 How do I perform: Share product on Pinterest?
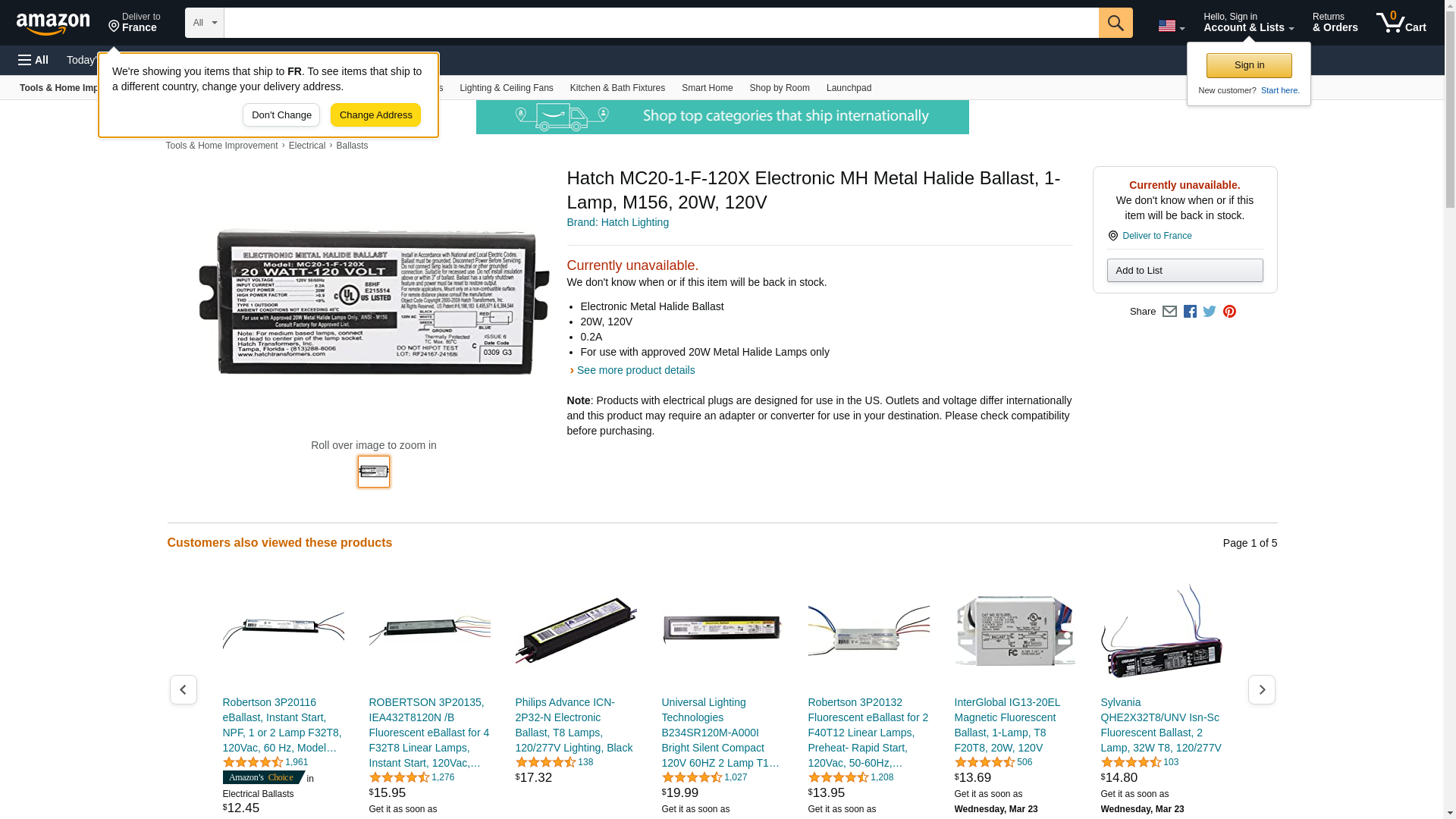click(1229, 312)
